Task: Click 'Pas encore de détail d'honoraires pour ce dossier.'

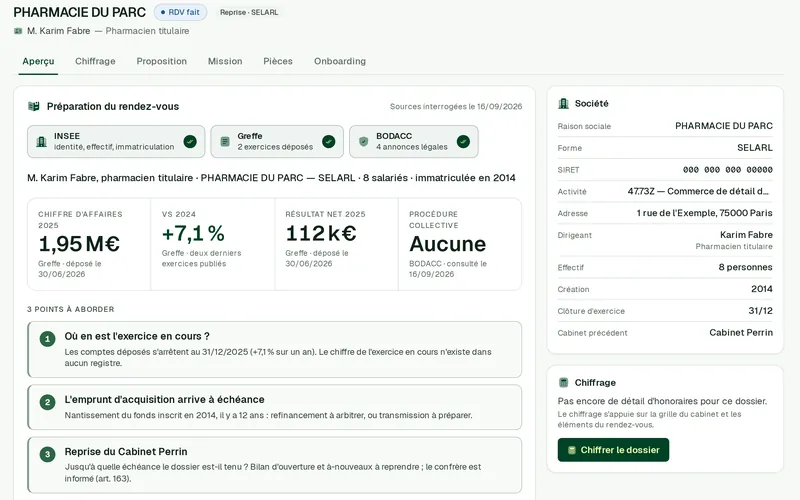Action: 662,401
